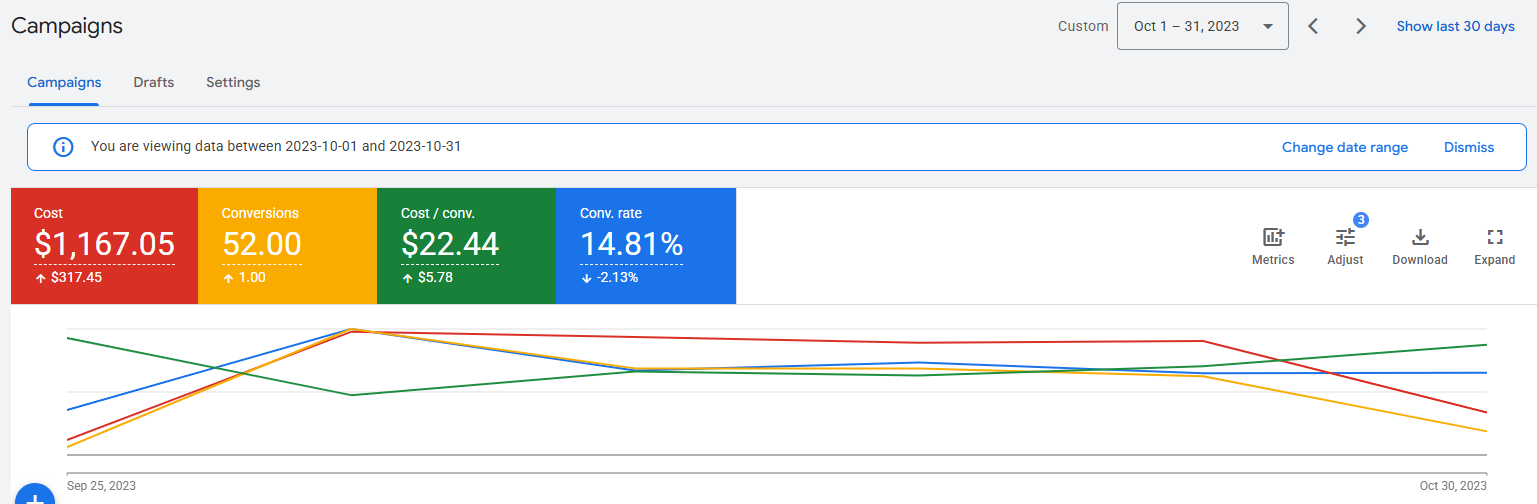The image size is (1537, 504).
Task: Click the Campaigns page heading
Action: [x=67, y=26]
